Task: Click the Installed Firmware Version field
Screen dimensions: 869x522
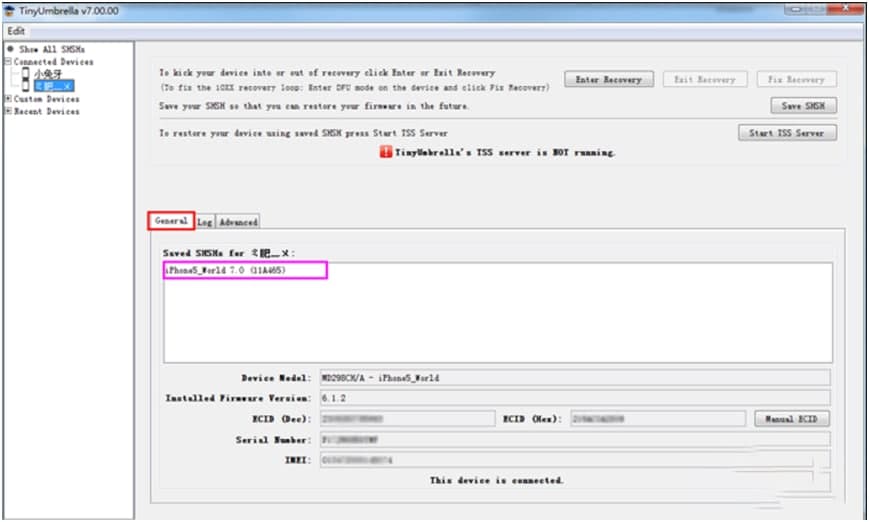Action: 575,398
